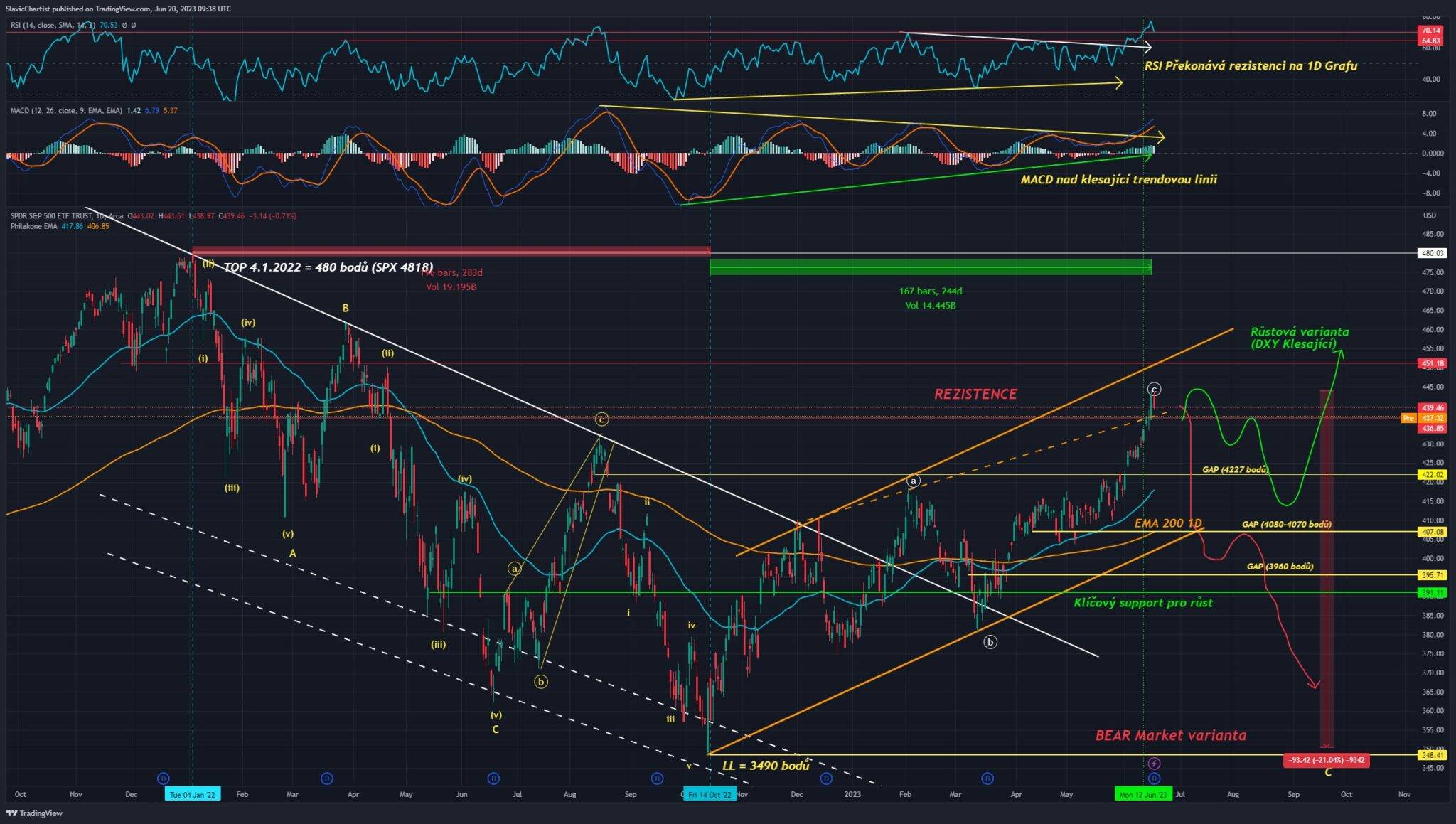Image resolution: width=1456 pixels, height=824 pixels.
Task: Click the Philakone EMA indicator legend
Action: pyautogui.click(x=60, y=226)
